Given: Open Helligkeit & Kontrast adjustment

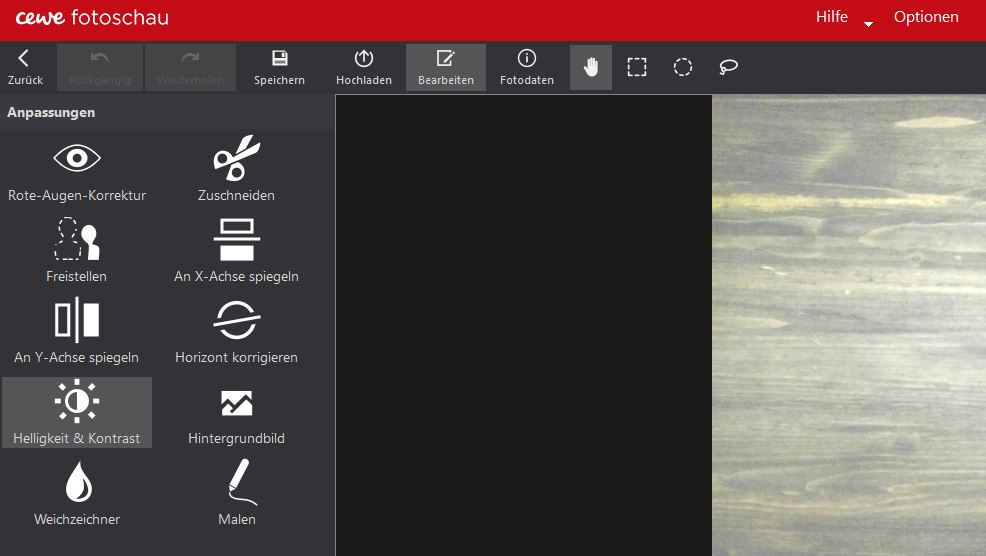Looking at the screenshot, I should (77, 413).
